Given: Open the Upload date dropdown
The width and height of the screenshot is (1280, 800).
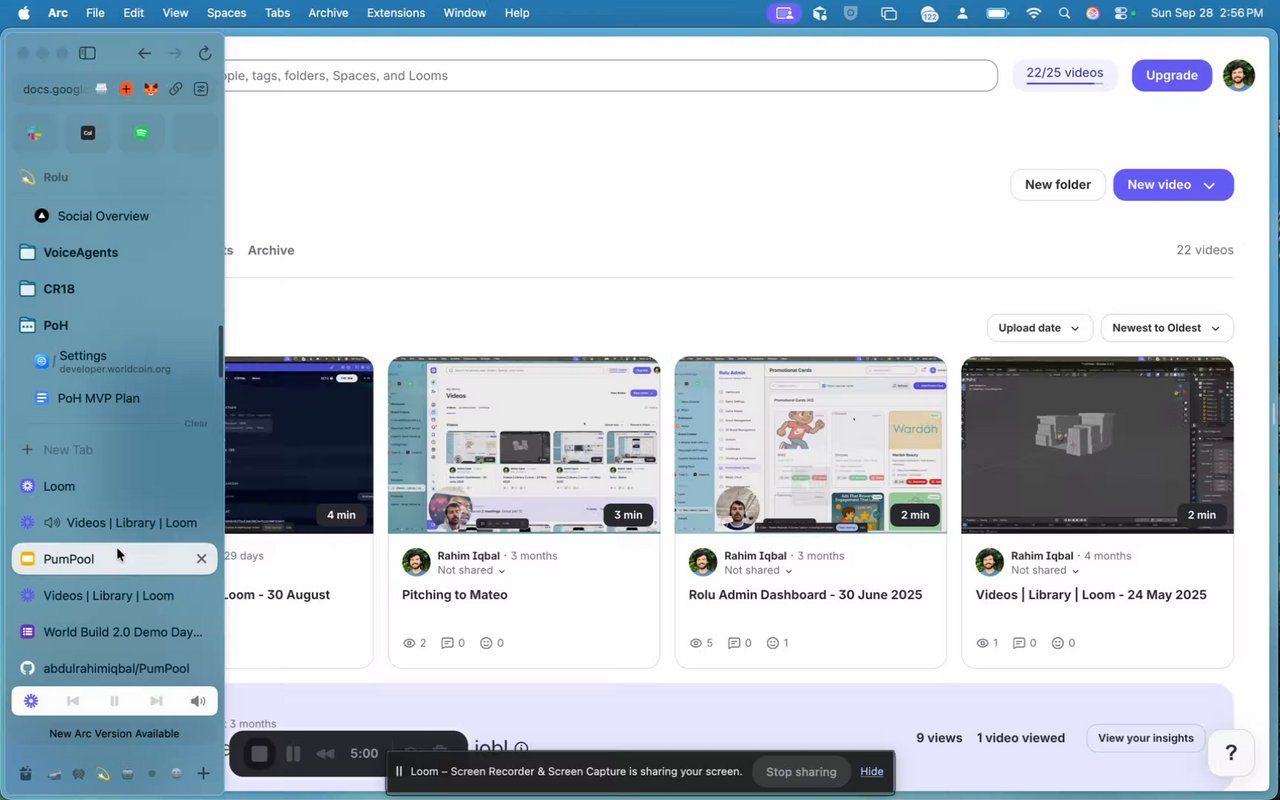Looking at the screenshot, I should tap(1038, 328).
